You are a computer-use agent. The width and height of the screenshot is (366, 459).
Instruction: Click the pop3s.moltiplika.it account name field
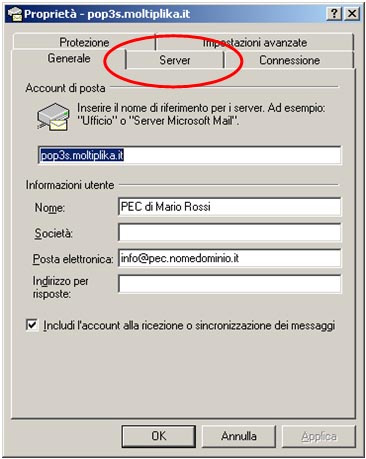click(x=190, y=155)
